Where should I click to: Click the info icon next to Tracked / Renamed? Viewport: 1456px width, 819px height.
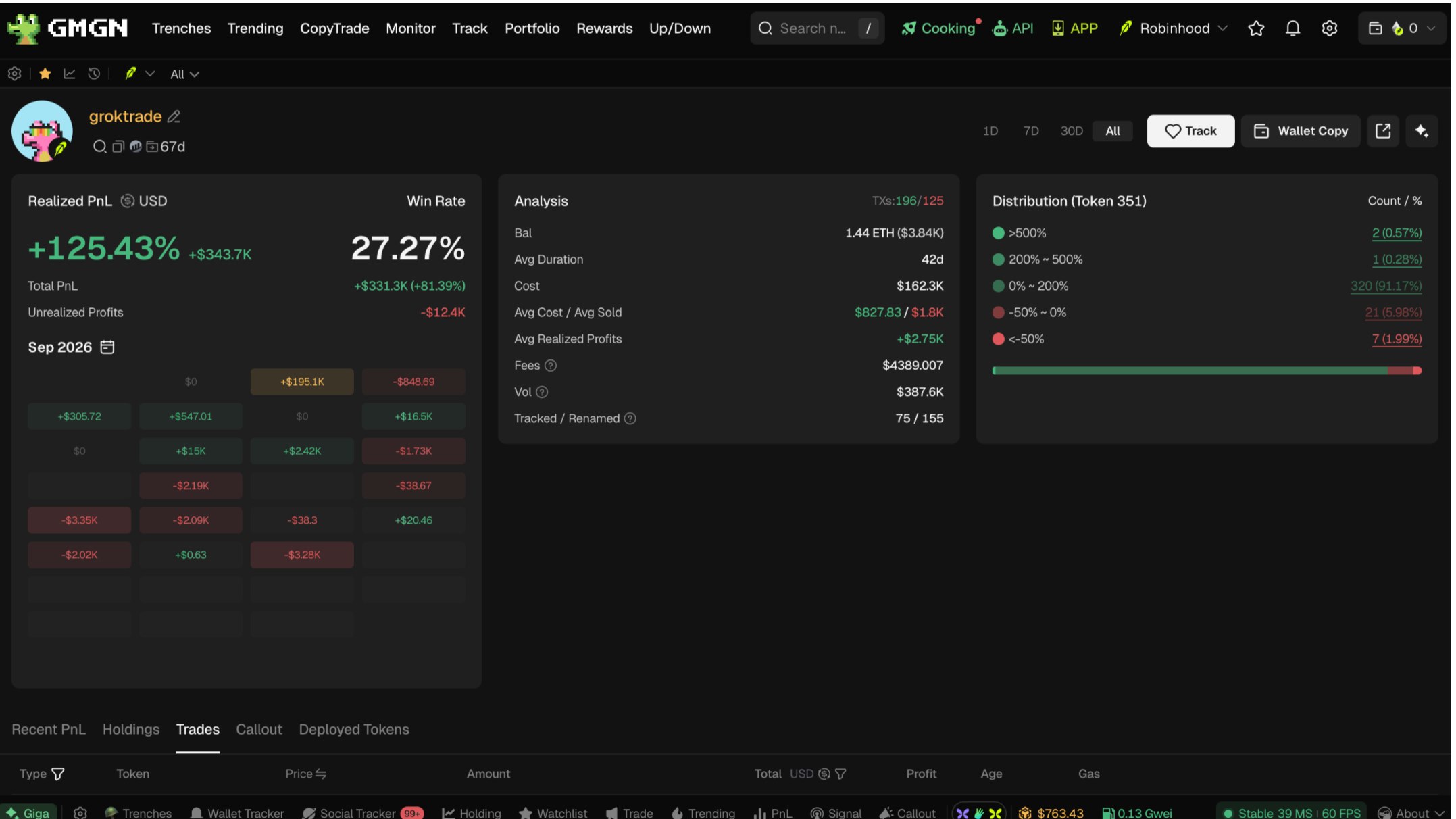[630, 418]
